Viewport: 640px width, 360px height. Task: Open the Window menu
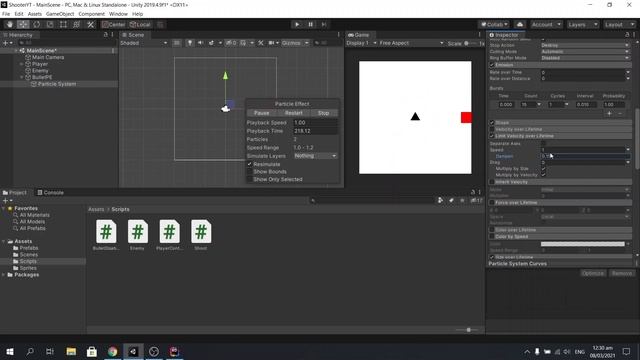(x=118, y=14)
